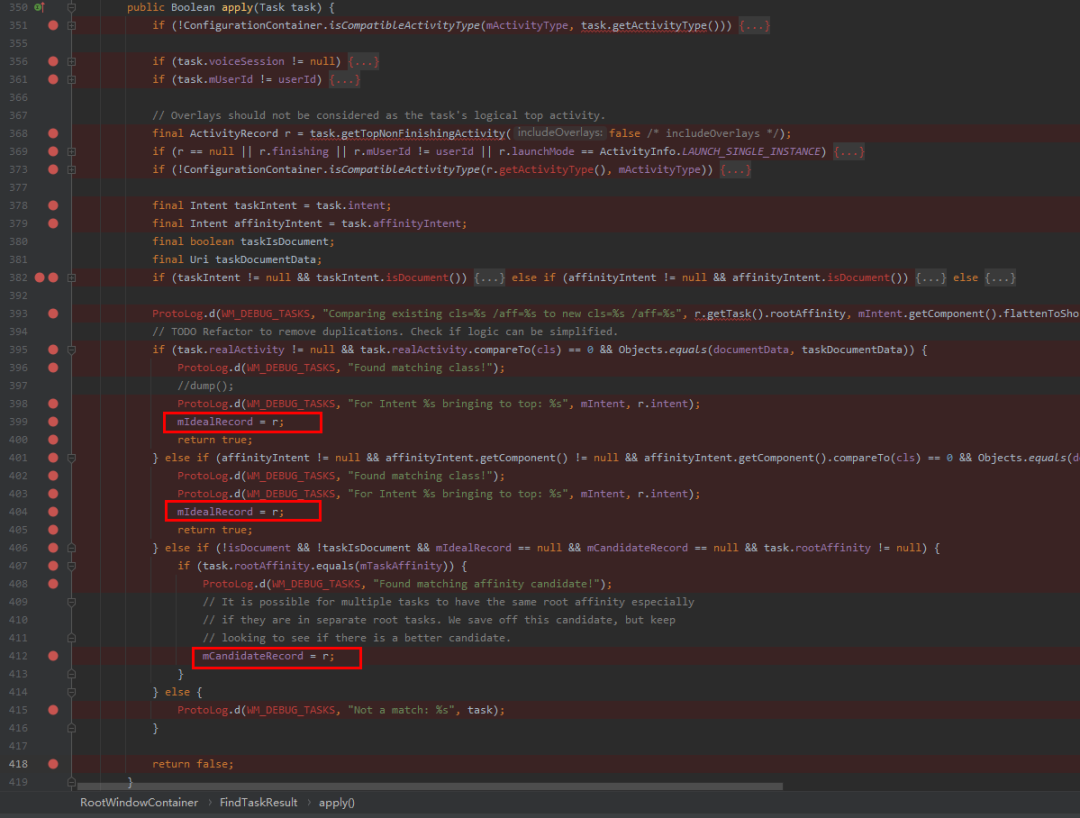Toggle off the breakpoint on line 401
Viewport: 1080px width, 818px height.
pyautogui.click(x=53, y=458)
